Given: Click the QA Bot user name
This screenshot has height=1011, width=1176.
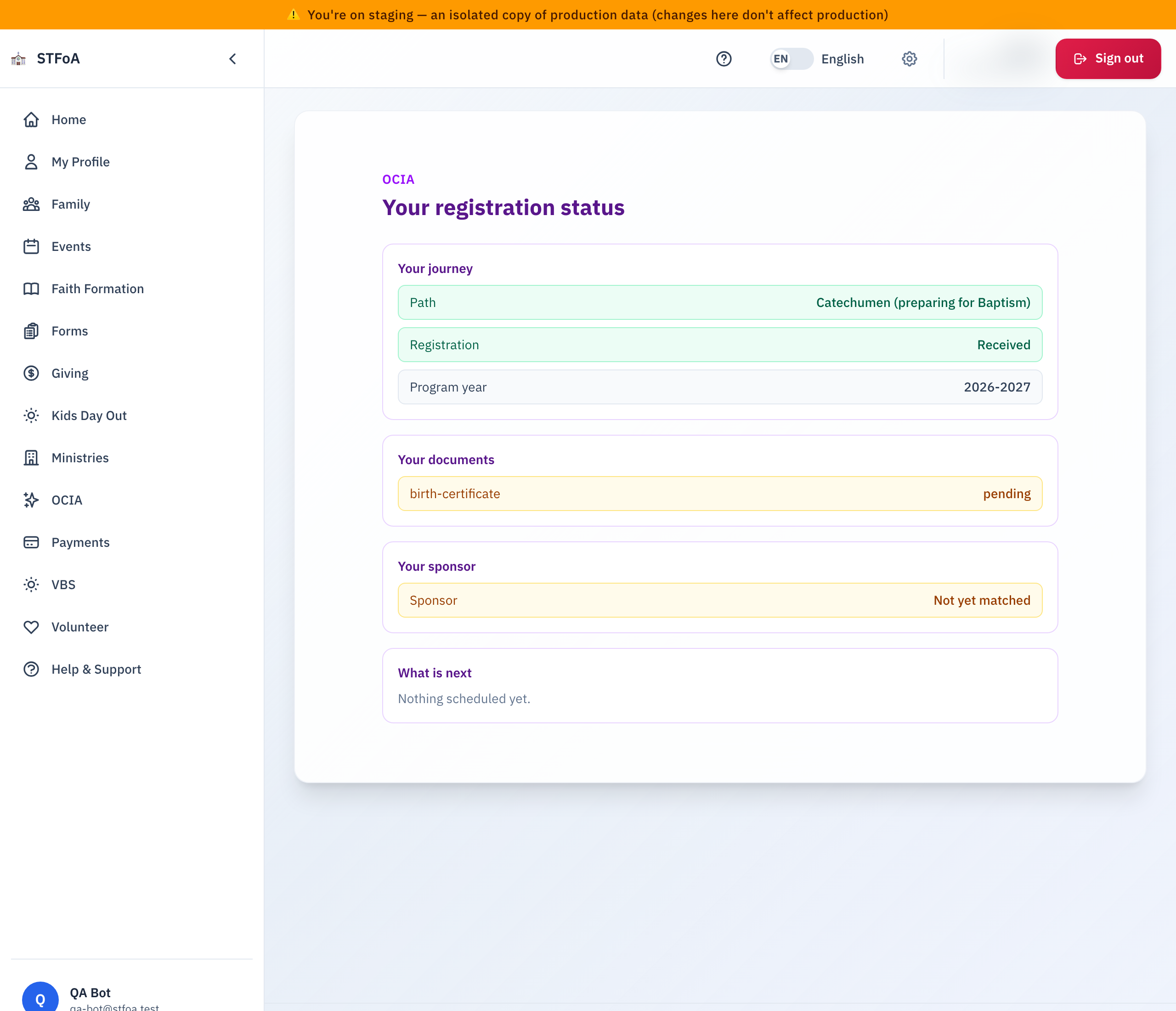Looking at the screenshot, I should (x=90, y=993).
